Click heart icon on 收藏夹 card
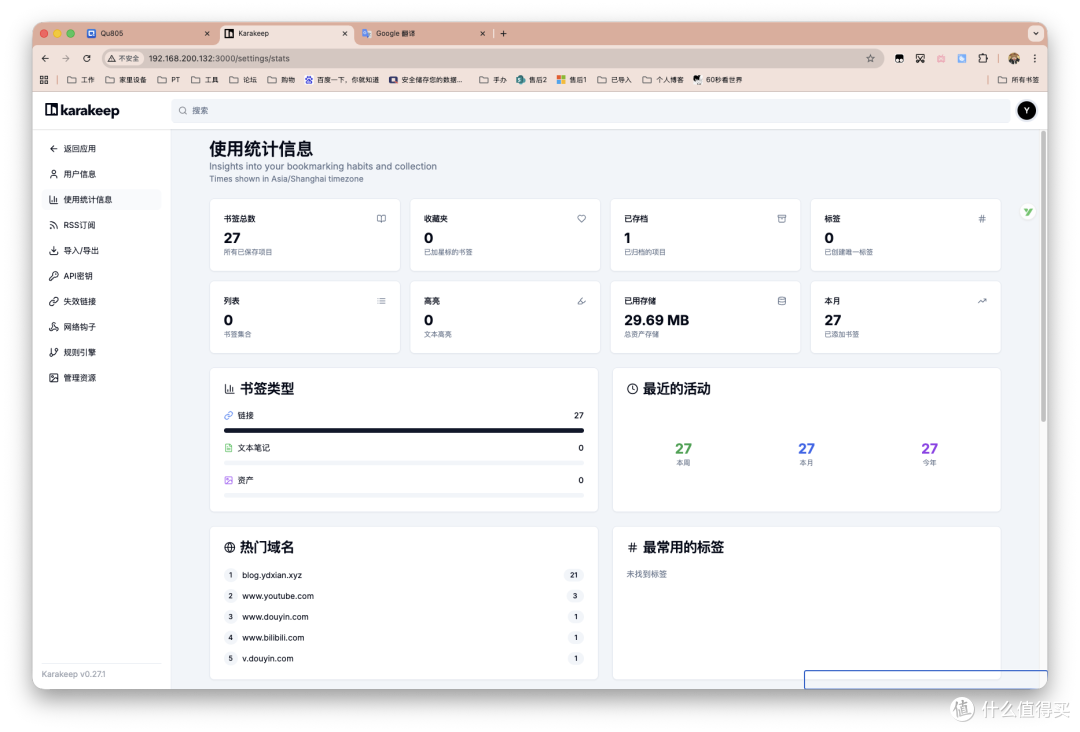The height and width of the screenshot is (732, 1080). (581, 219)
